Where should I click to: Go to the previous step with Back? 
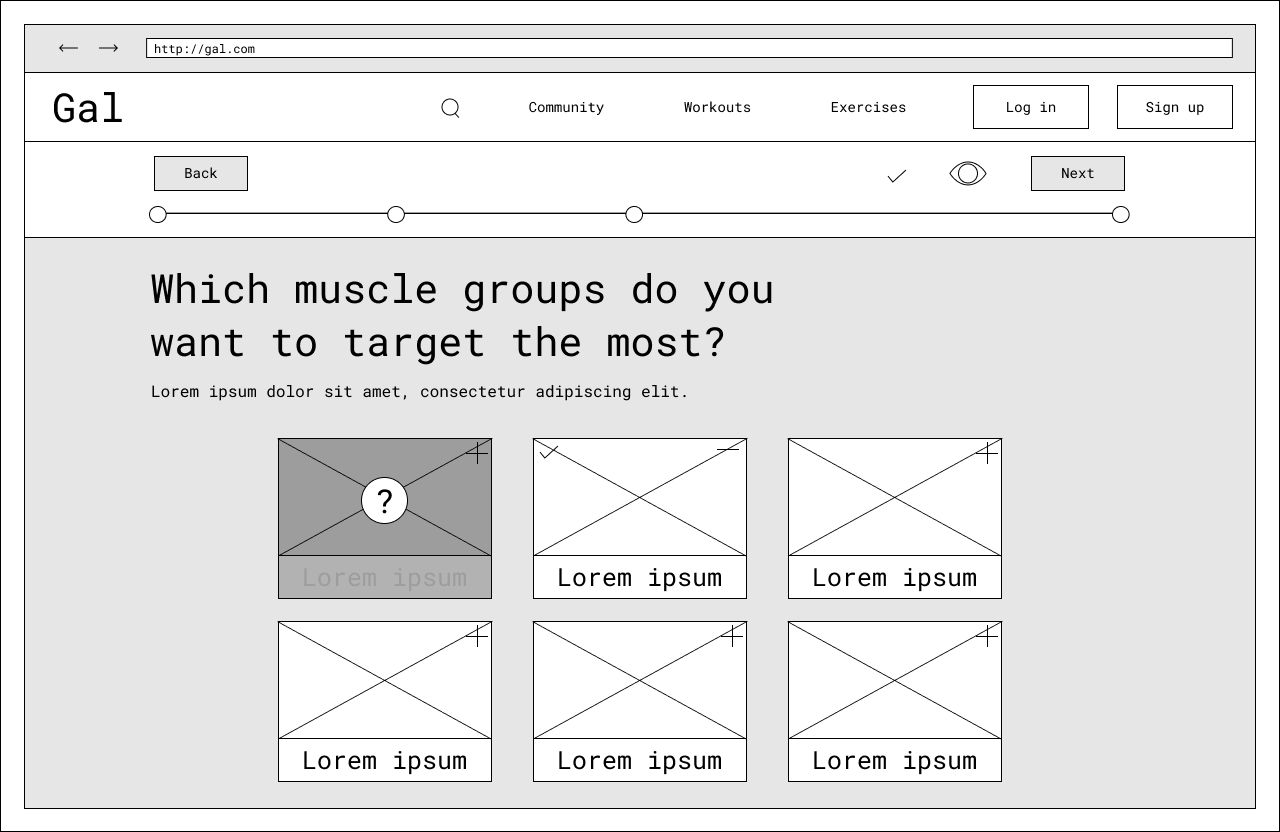(201, 173)
